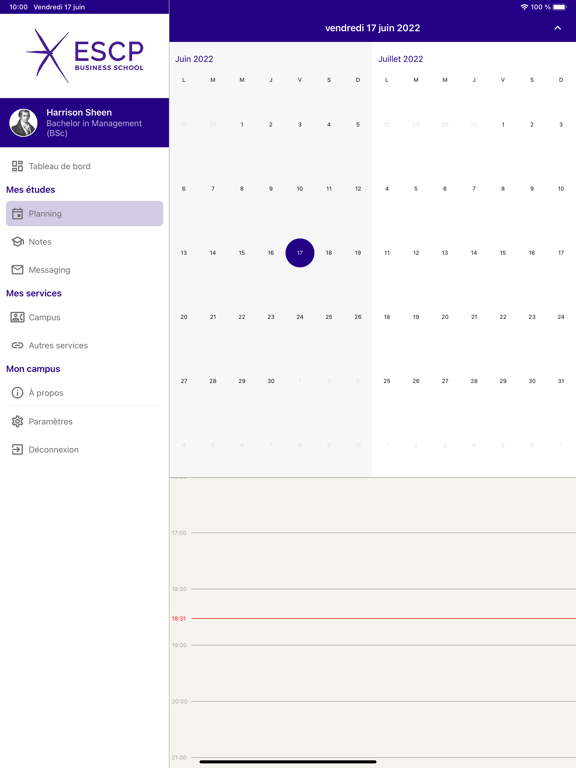Select July 10 in Juillet 2022
The width and height of the screenshot is (576, 768).
click(x=561, y=189)
